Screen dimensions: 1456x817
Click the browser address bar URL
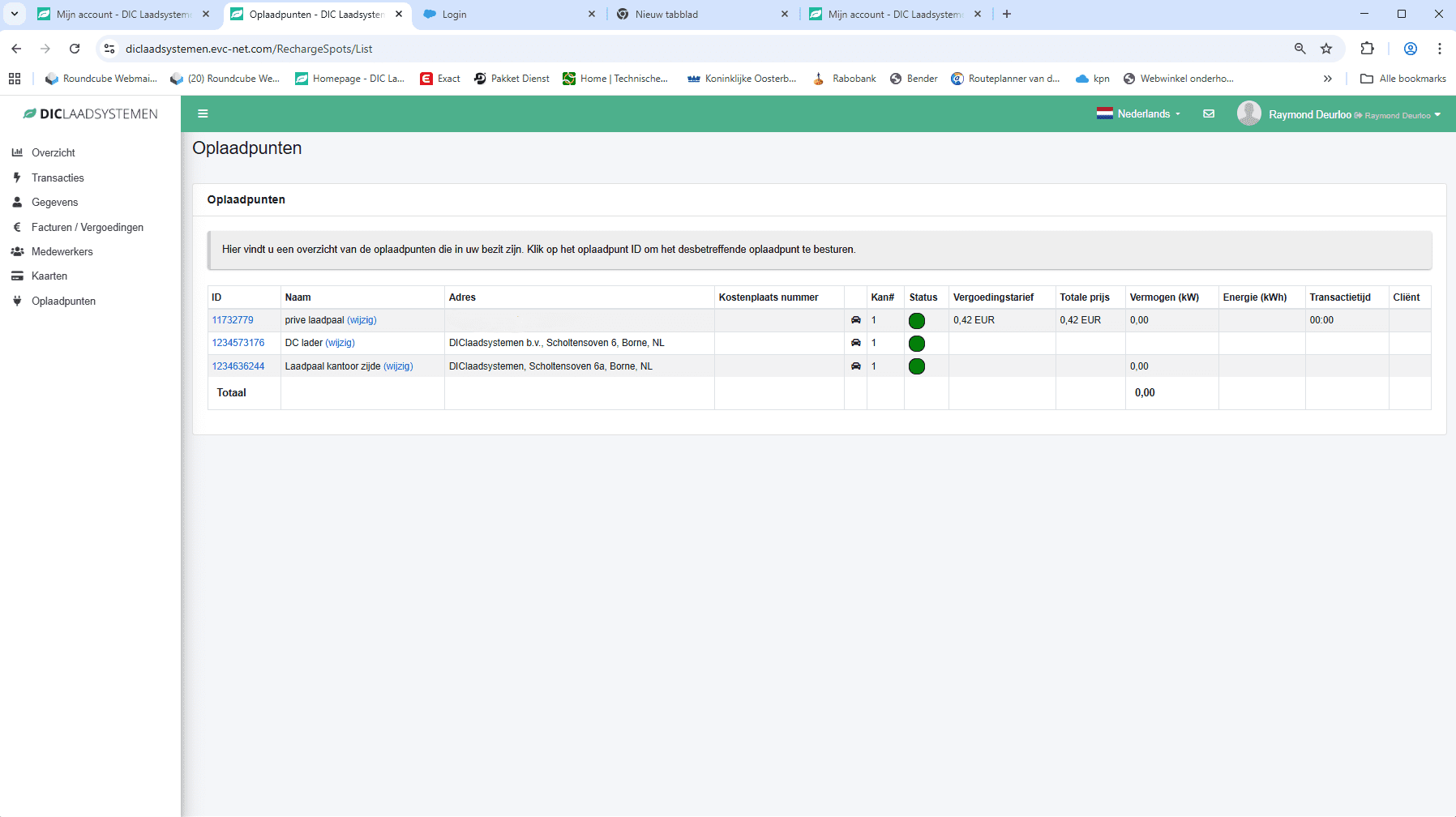[x=249, y=49]
